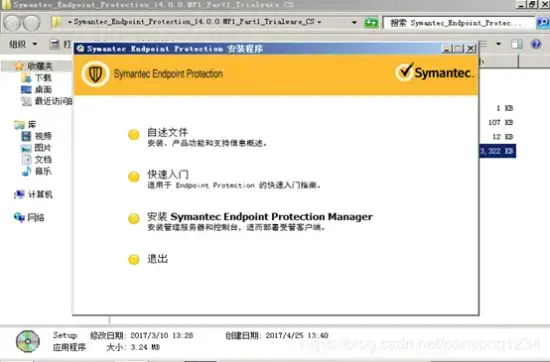
Task: Select the highlighted 3,322 KB file row
Action: click(497, 151)
